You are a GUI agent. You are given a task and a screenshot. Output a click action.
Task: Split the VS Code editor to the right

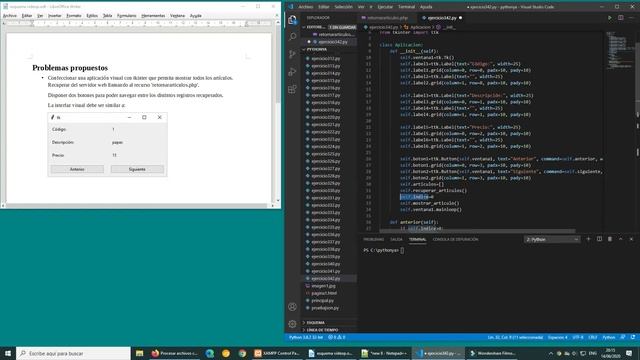point(620,18)
